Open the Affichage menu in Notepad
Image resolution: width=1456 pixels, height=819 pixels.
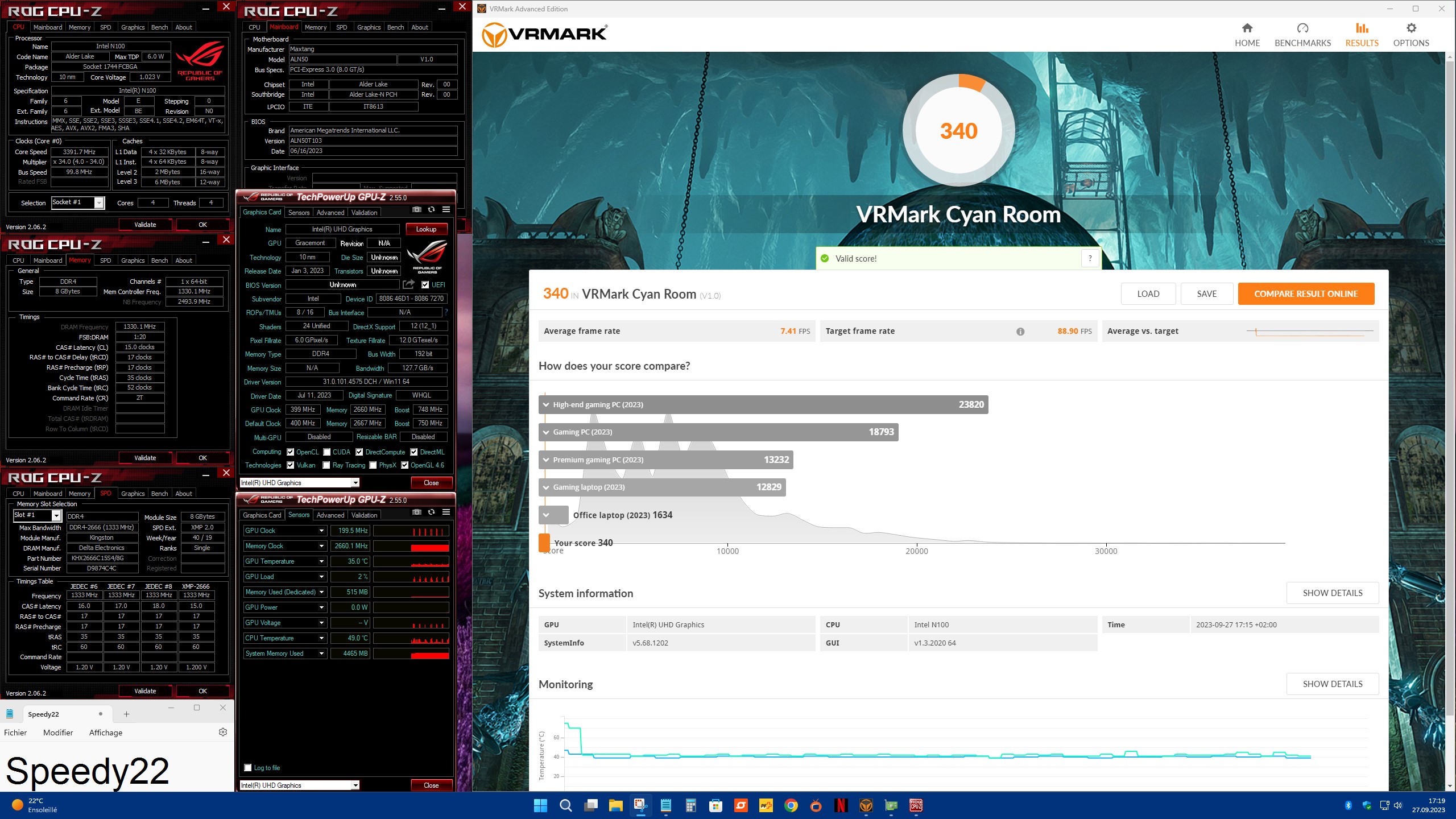point(106,733)
